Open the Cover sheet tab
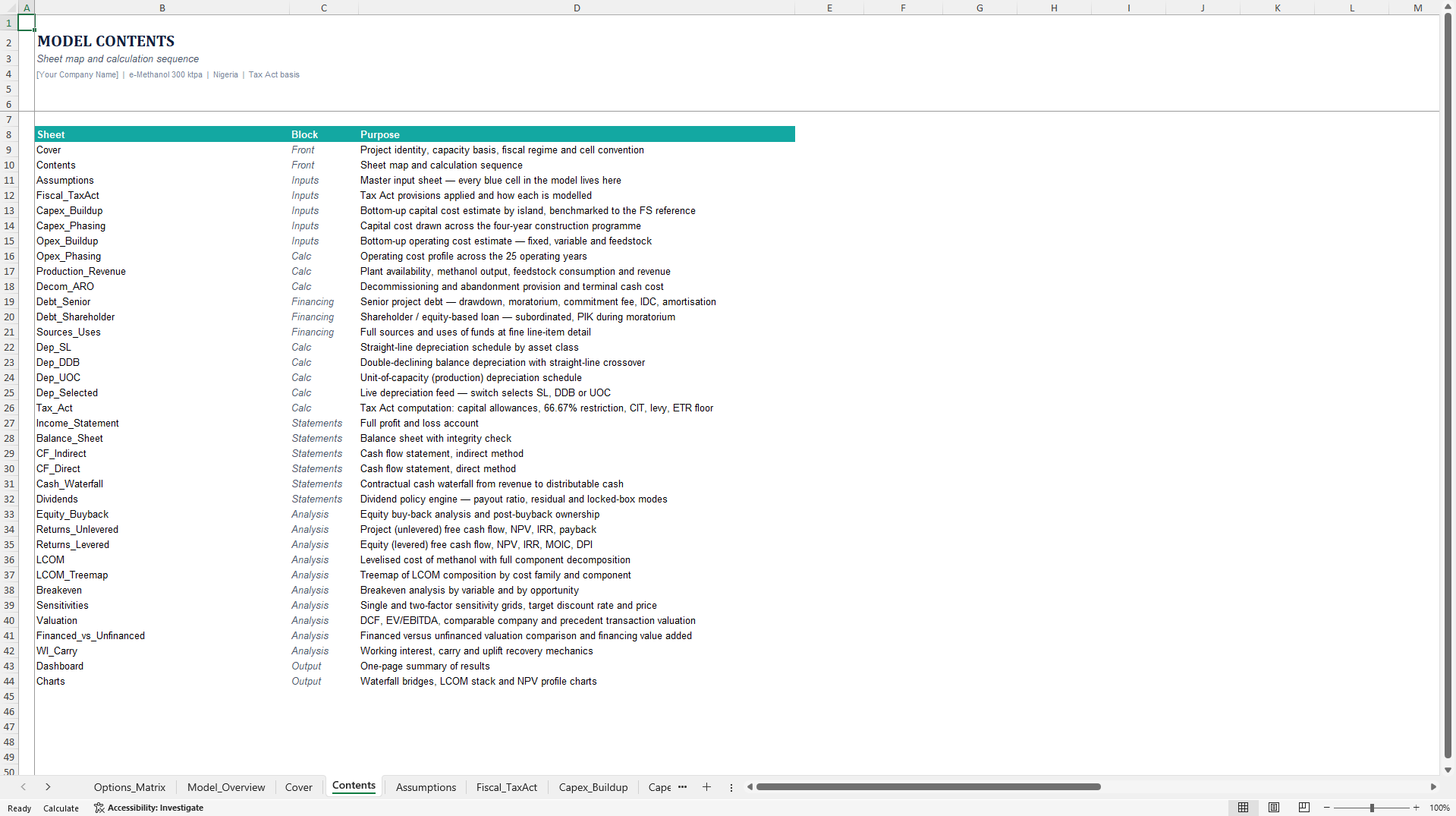The image size is (1456, 816). [299, 787]
